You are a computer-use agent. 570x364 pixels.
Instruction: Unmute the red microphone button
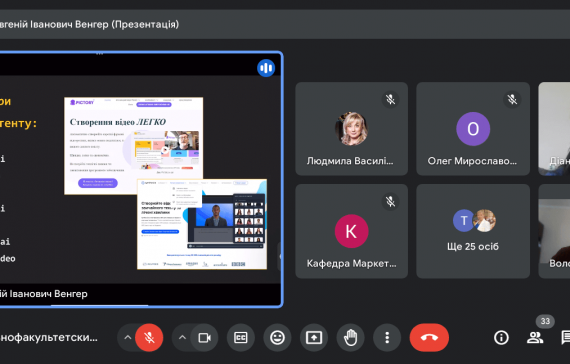(x=149, y=338)
